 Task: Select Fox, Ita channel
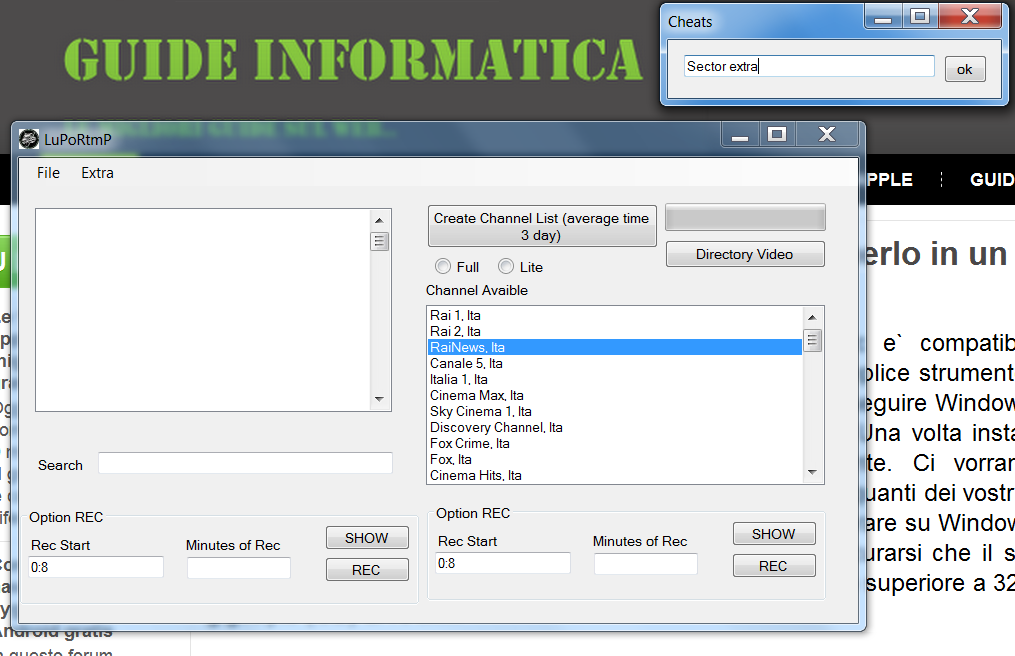(x=615, y=459)
